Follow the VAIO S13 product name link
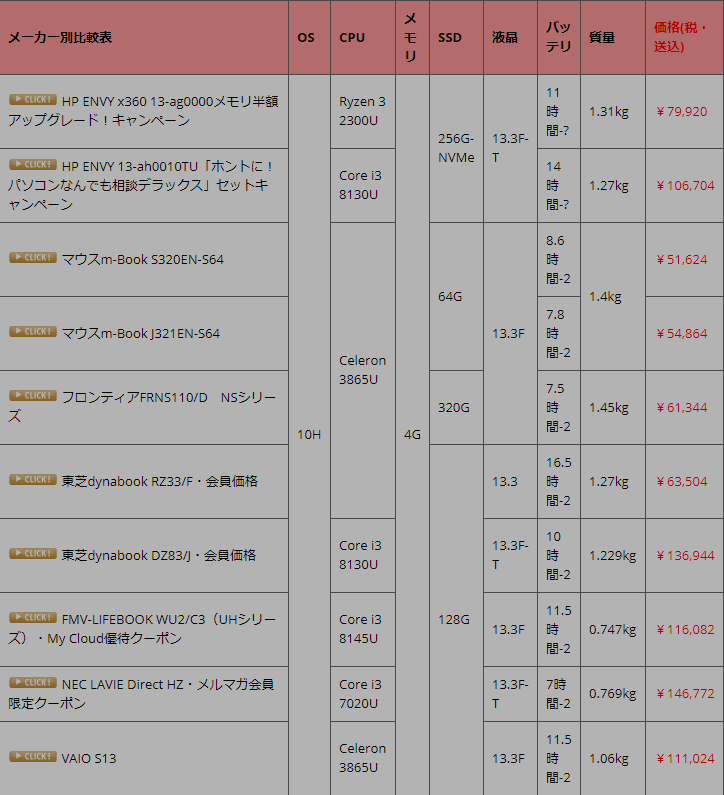 (x=89, y=758)
